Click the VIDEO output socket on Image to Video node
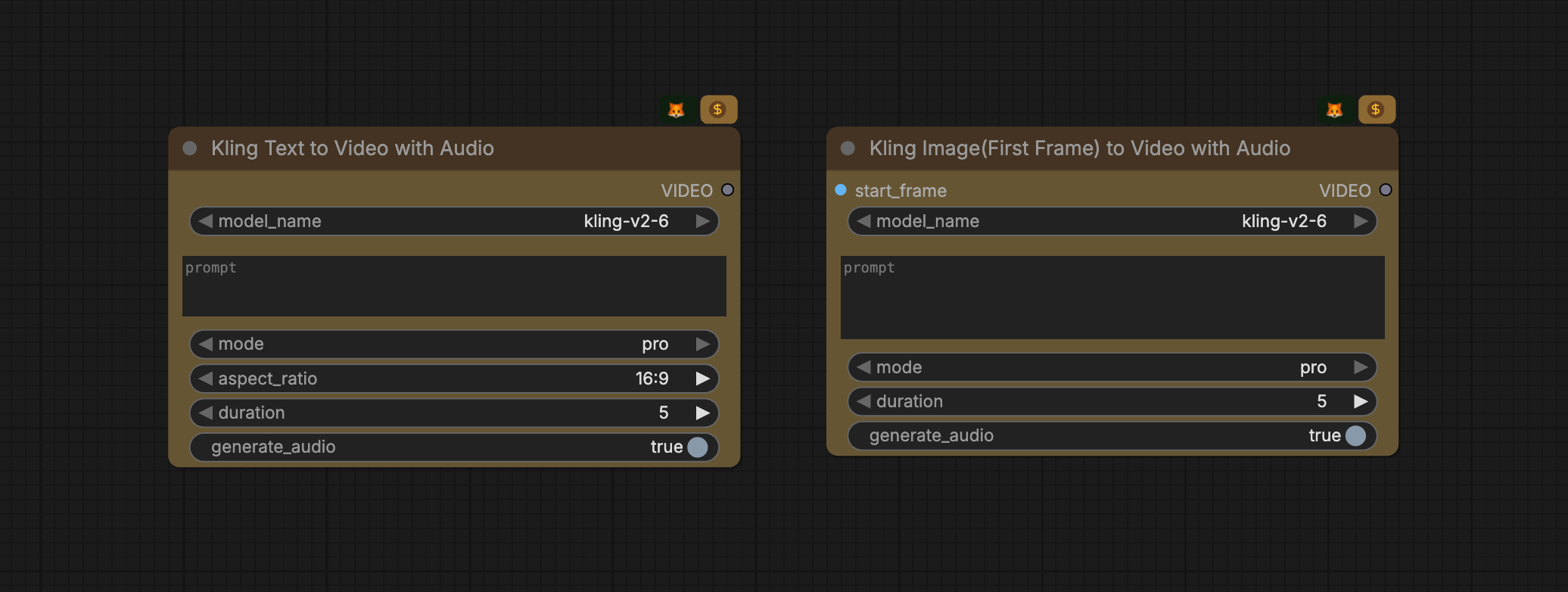1568x592 pixels. [1386, 190]
